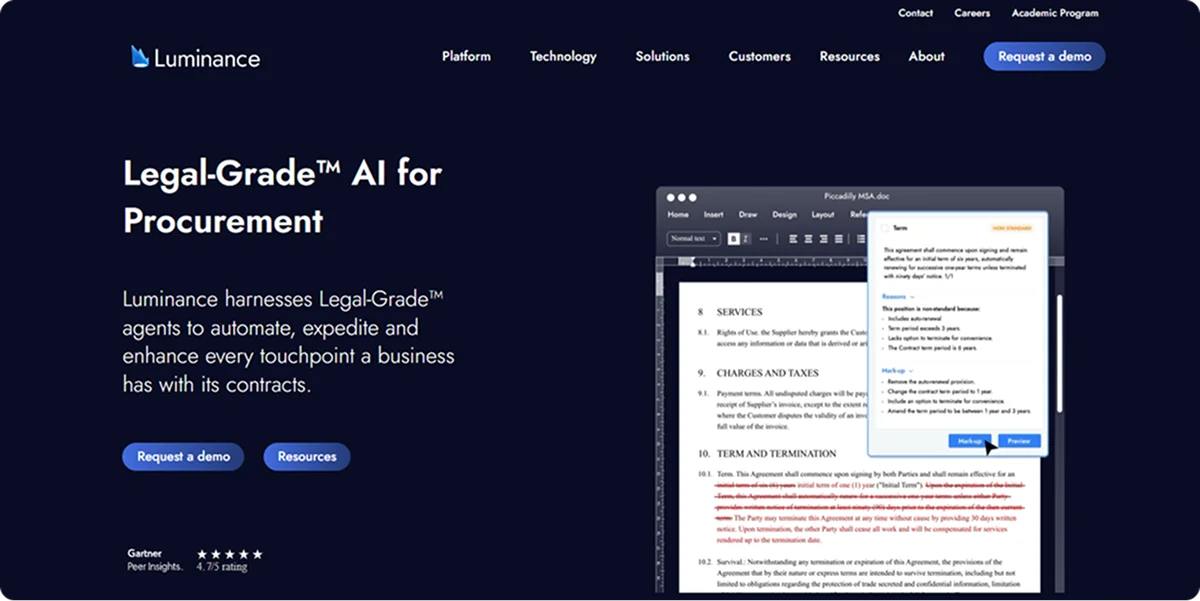This screenshot has height=601, width=1200.
Task: Switch to the document's Design tab
Action: (x=784, y=215)
